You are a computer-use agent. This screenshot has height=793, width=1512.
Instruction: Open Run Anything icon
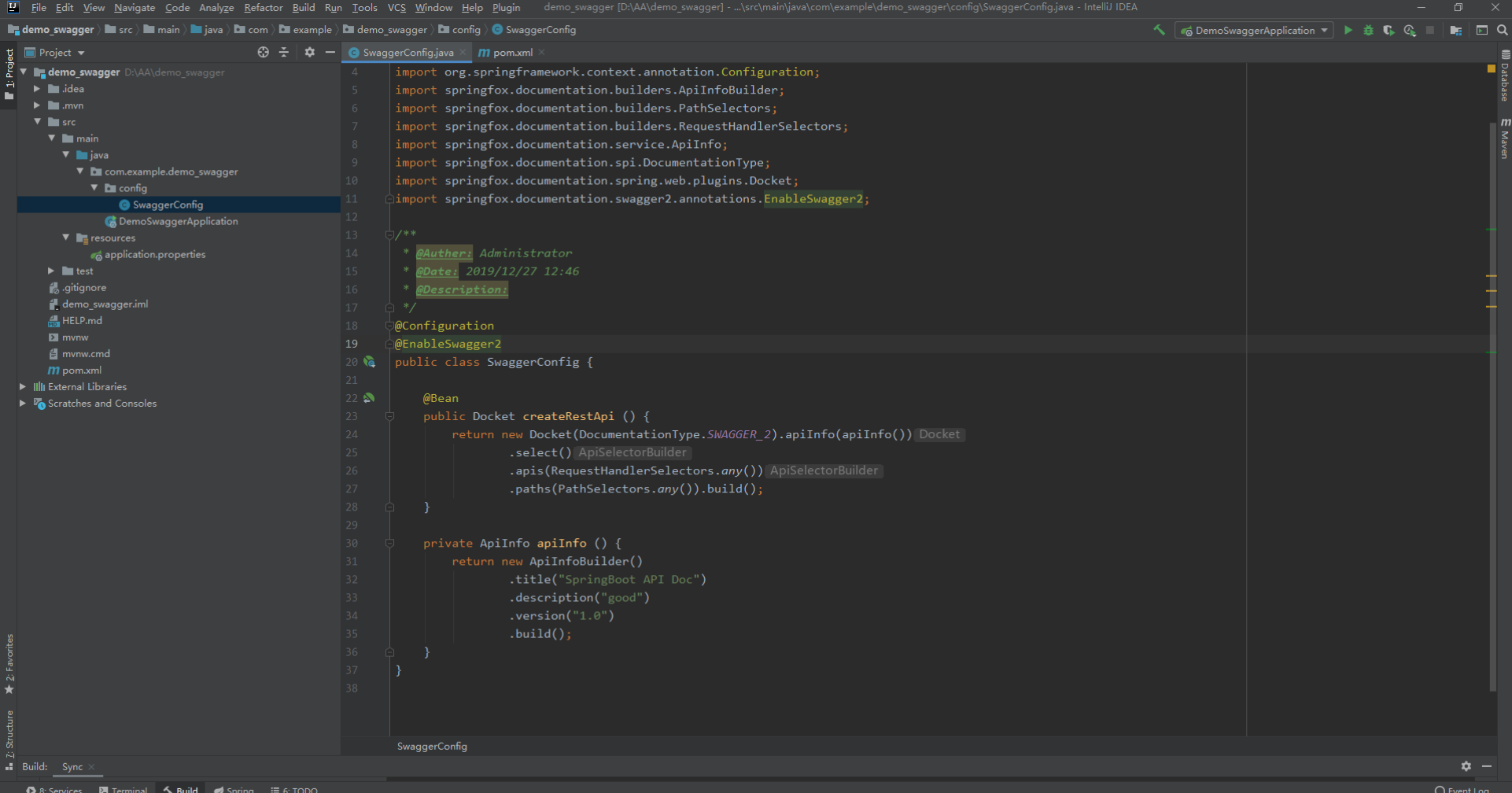[1481, 30]
